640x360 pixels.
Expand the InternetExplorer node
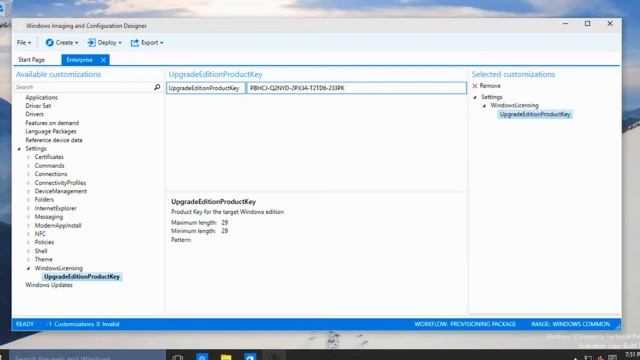coord(28,208)
